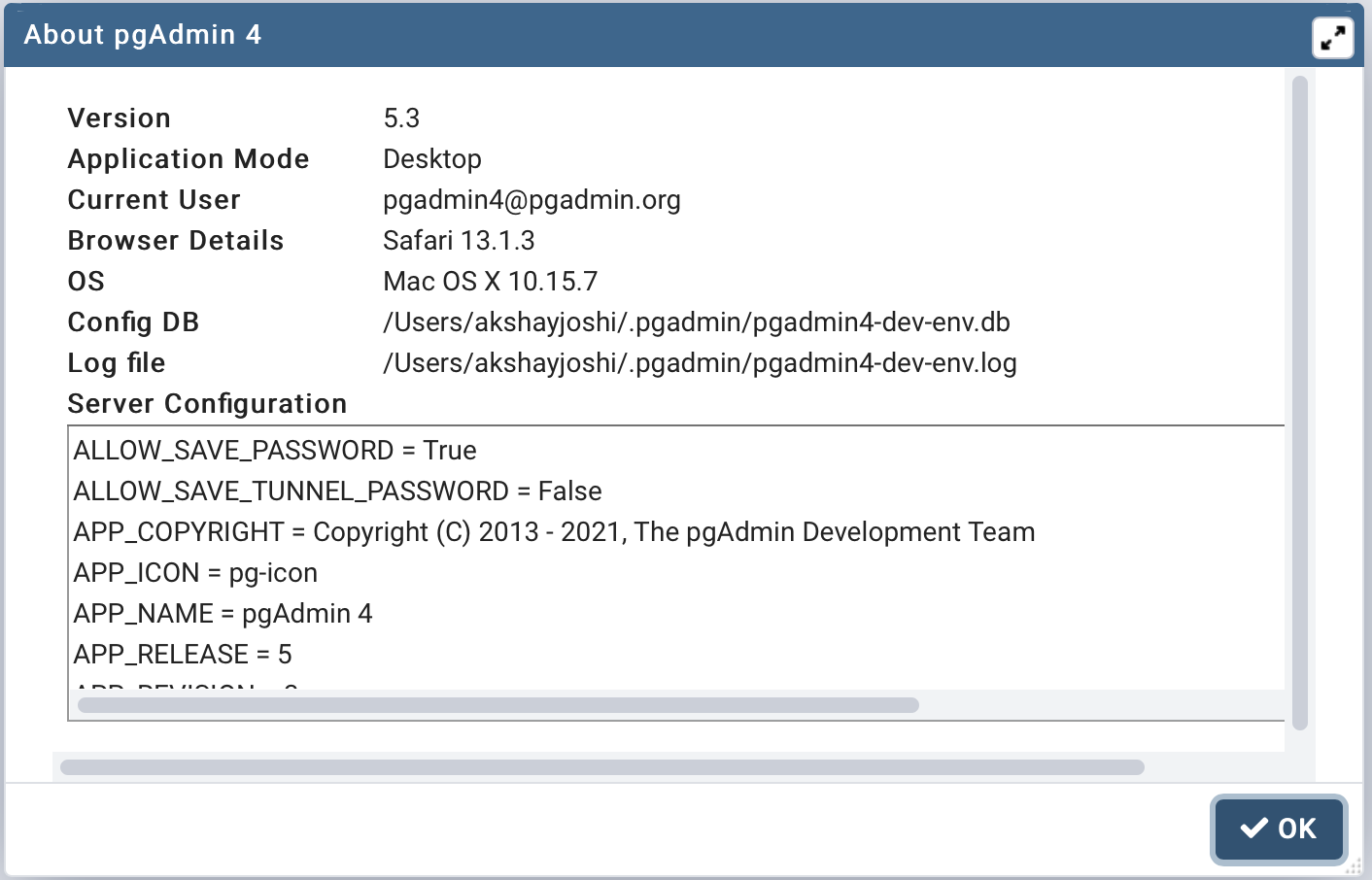
Task: Click the vertical scrollbar of the dialog
Action: (x=1300, y=402)
